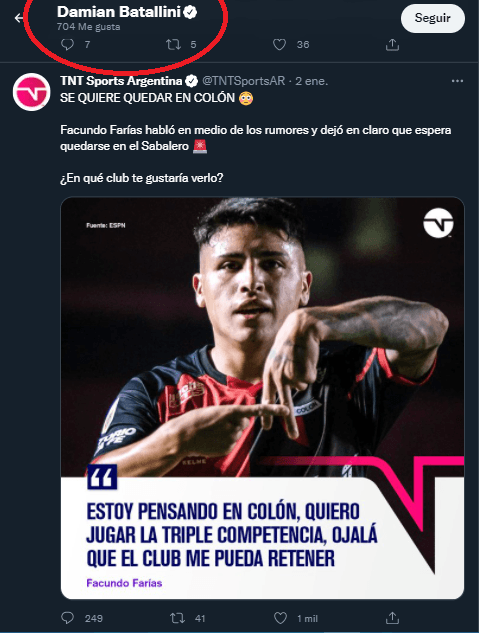Click the Damian Batallini header title
Screen dimensions: 479x633
[x=119, y=12]
